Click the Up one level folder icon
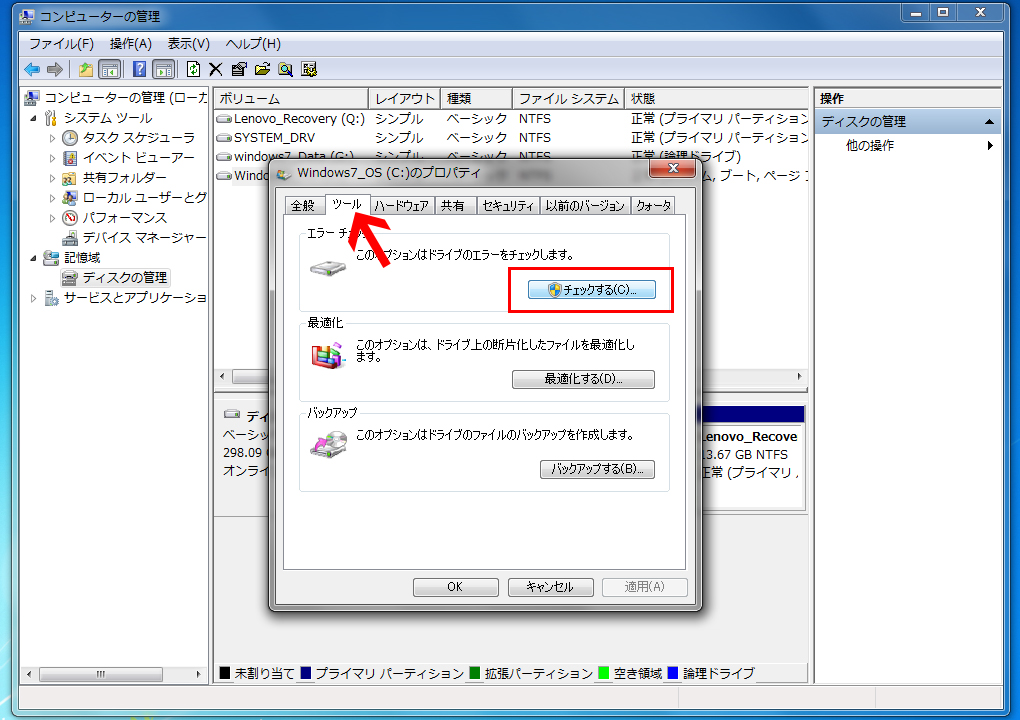Image resolution: width=1020 pixels, height=720 pixels. [86, 69]
